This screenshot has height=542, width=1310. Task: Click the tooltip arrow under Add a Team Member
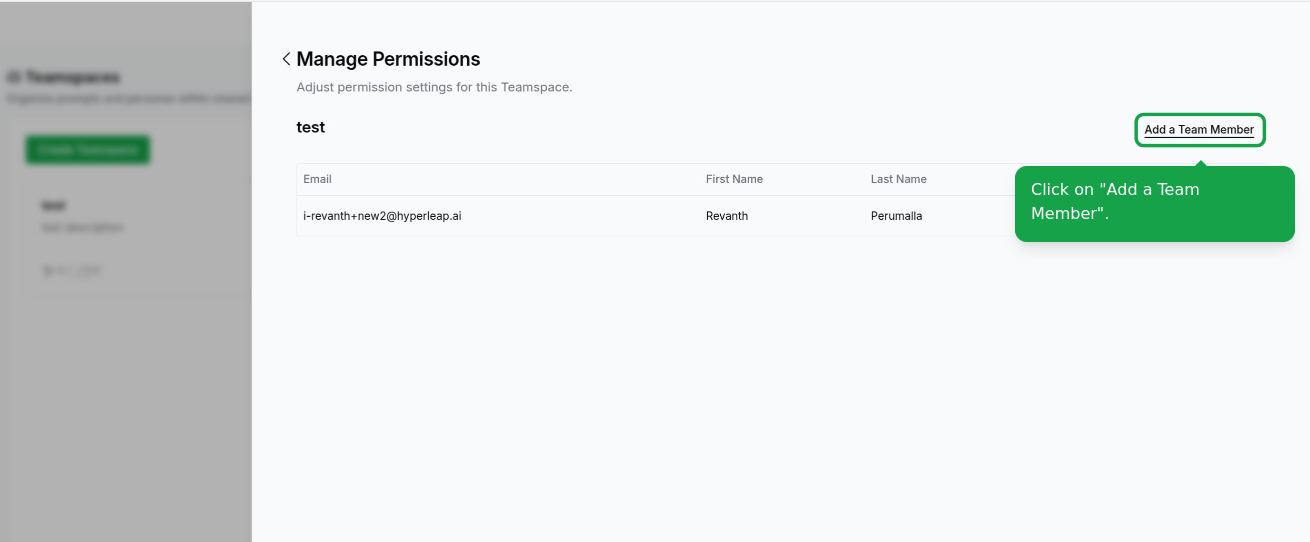point(1200,162)
